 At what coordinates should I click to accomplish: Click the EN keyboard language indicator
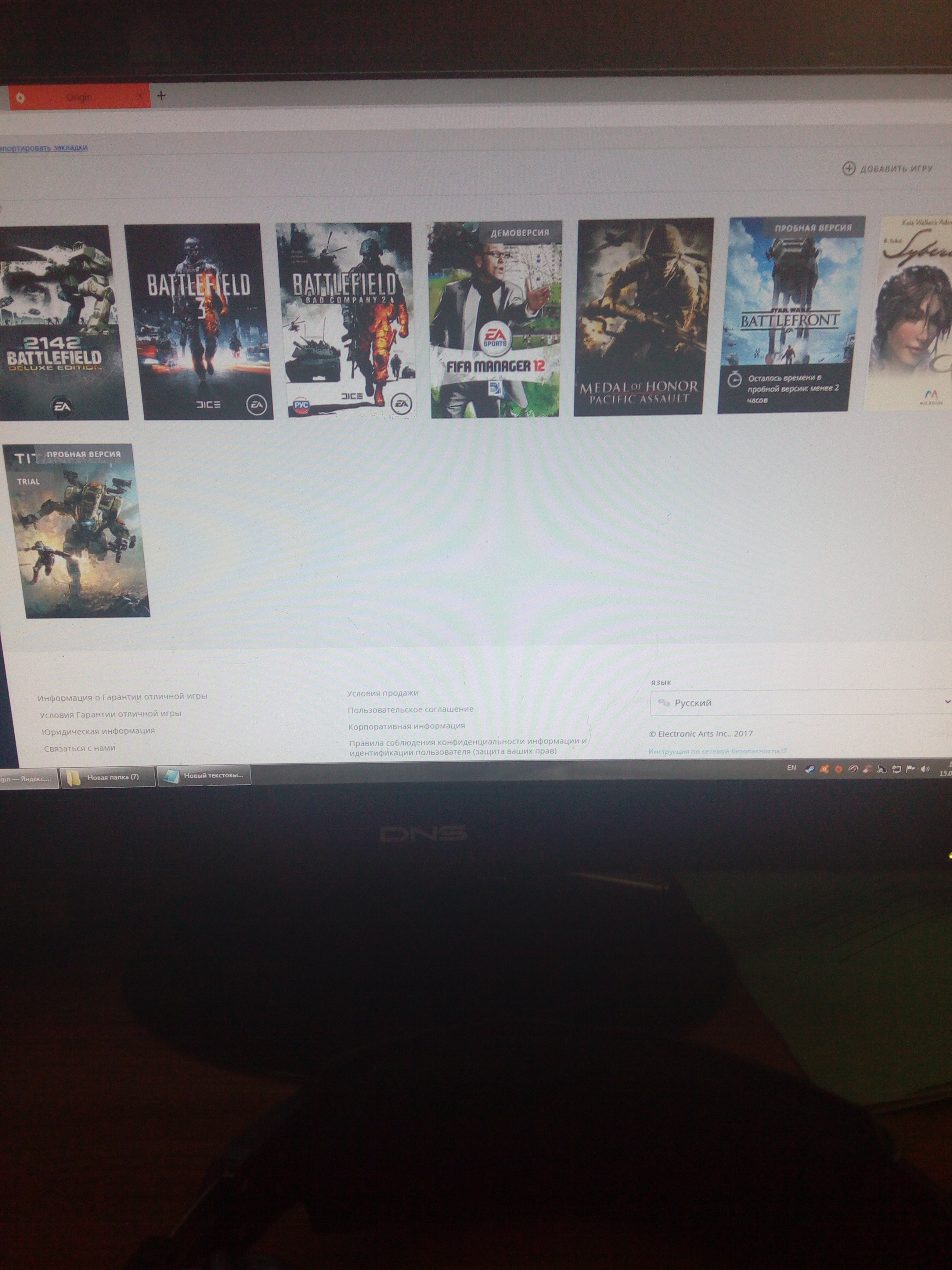(x=791, y=767)
